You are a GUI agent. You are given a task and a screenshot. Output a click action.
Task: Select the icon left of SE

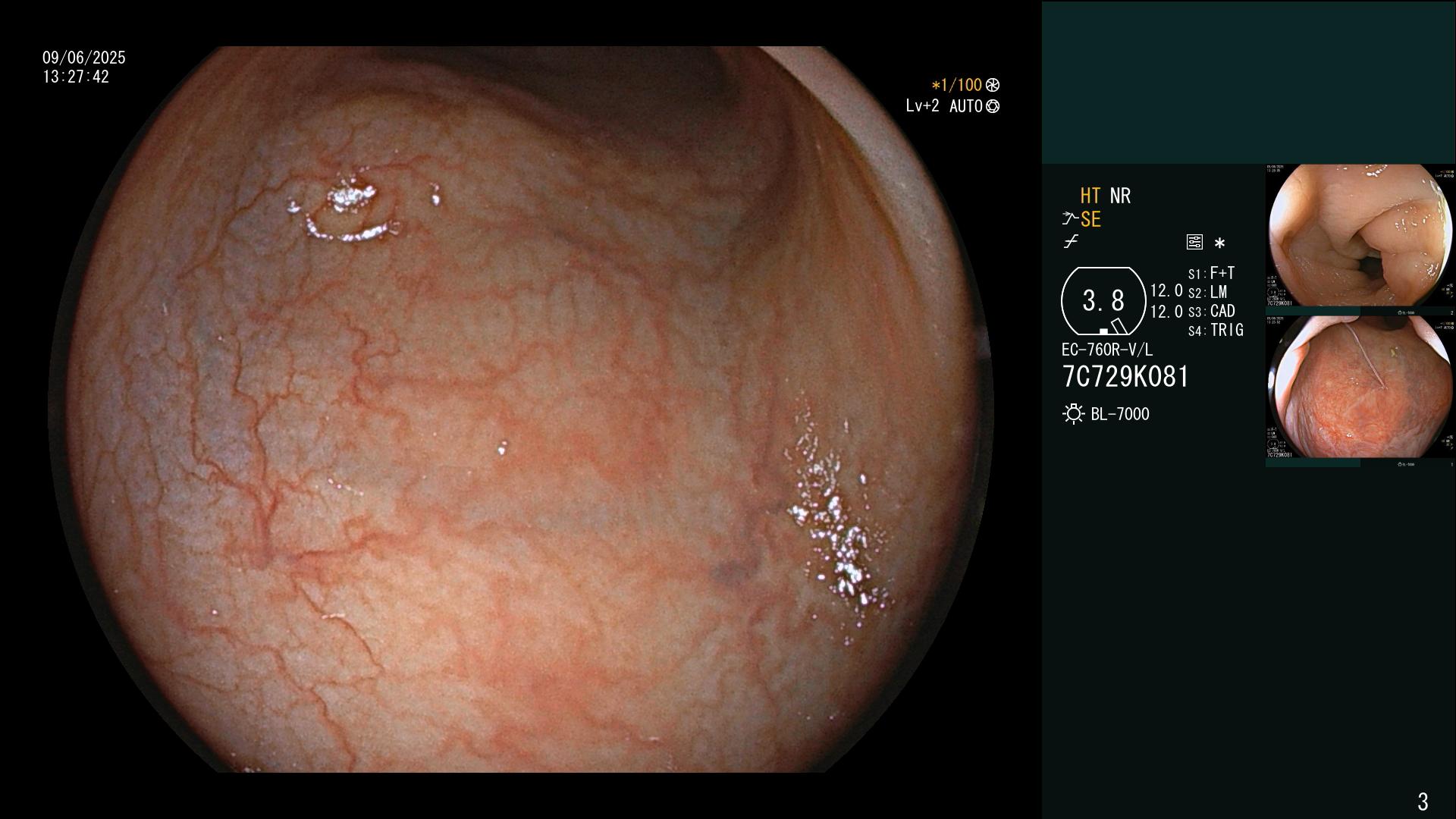coord(1070,219)
